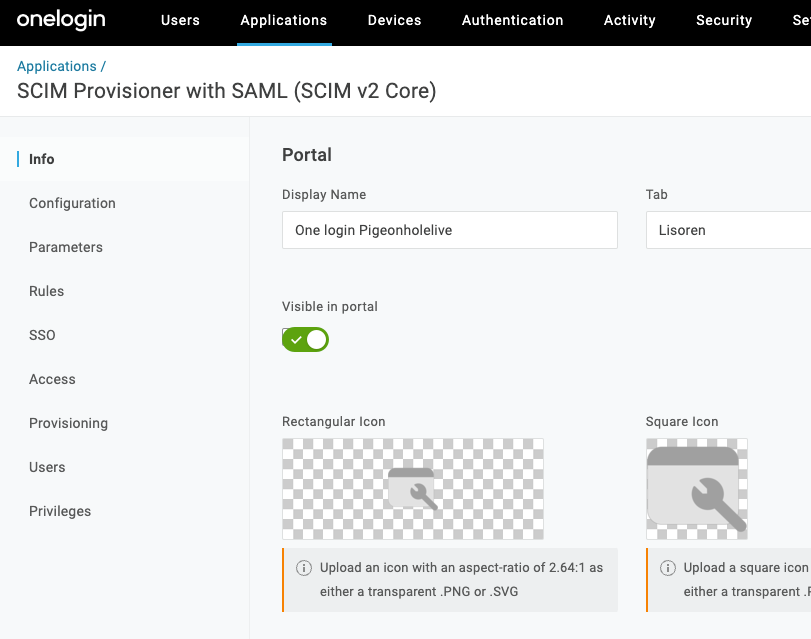Select the Users sidebar tab
The height and width of the screenshot is (639, 811).
click(x=47, y=467)
